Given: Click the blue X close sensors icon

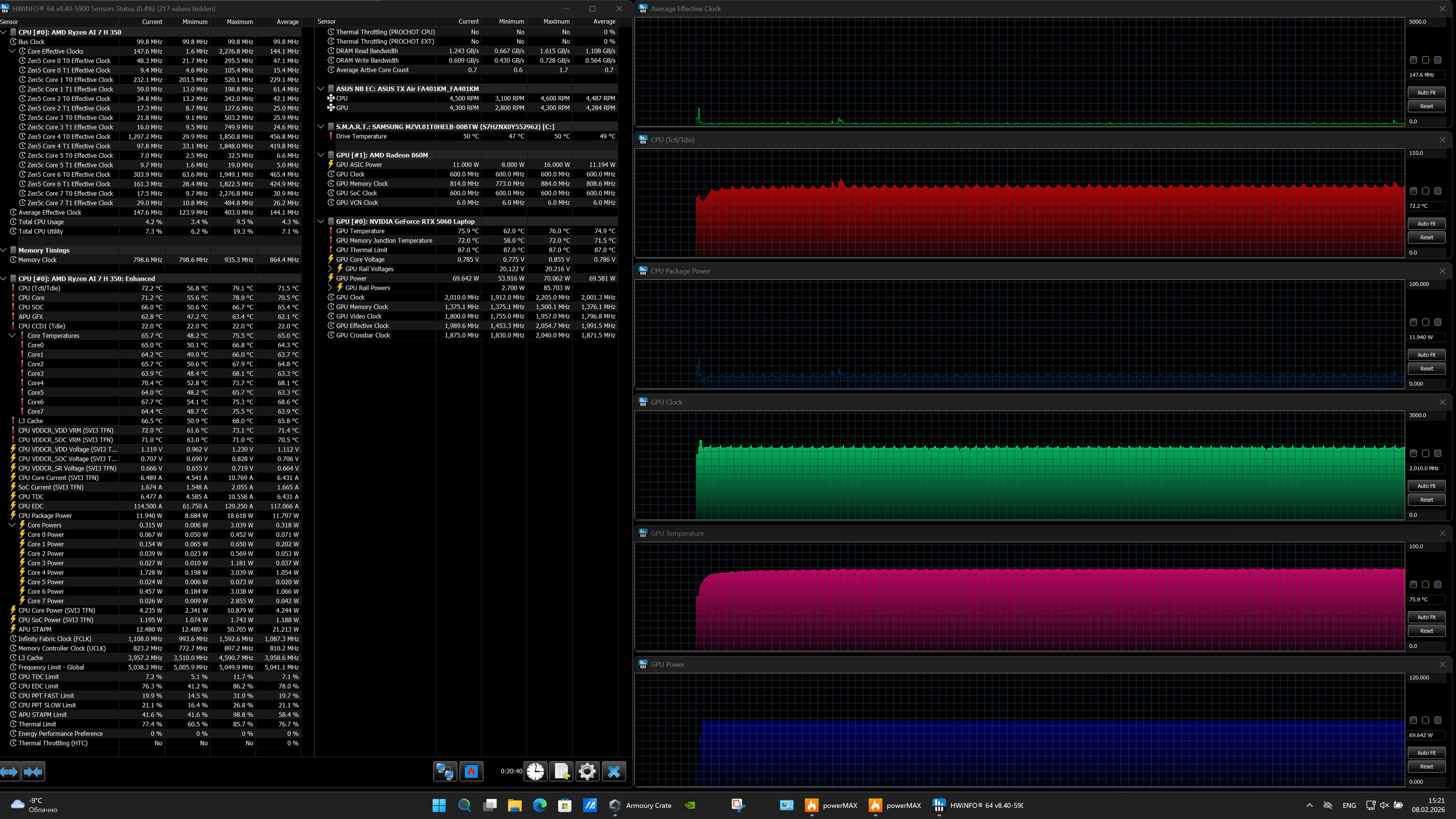Looking at the screenshot, I should [x=614, y=771].
